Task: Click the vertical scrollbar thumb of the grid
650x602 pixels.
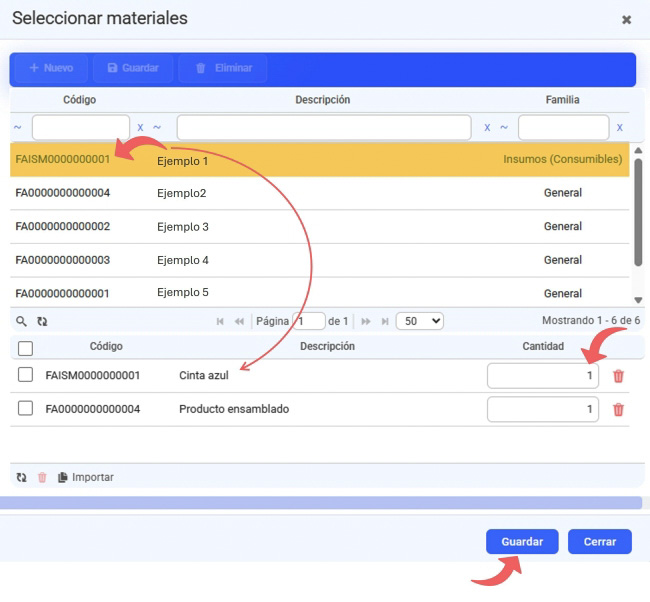Action: pos(638,212)
